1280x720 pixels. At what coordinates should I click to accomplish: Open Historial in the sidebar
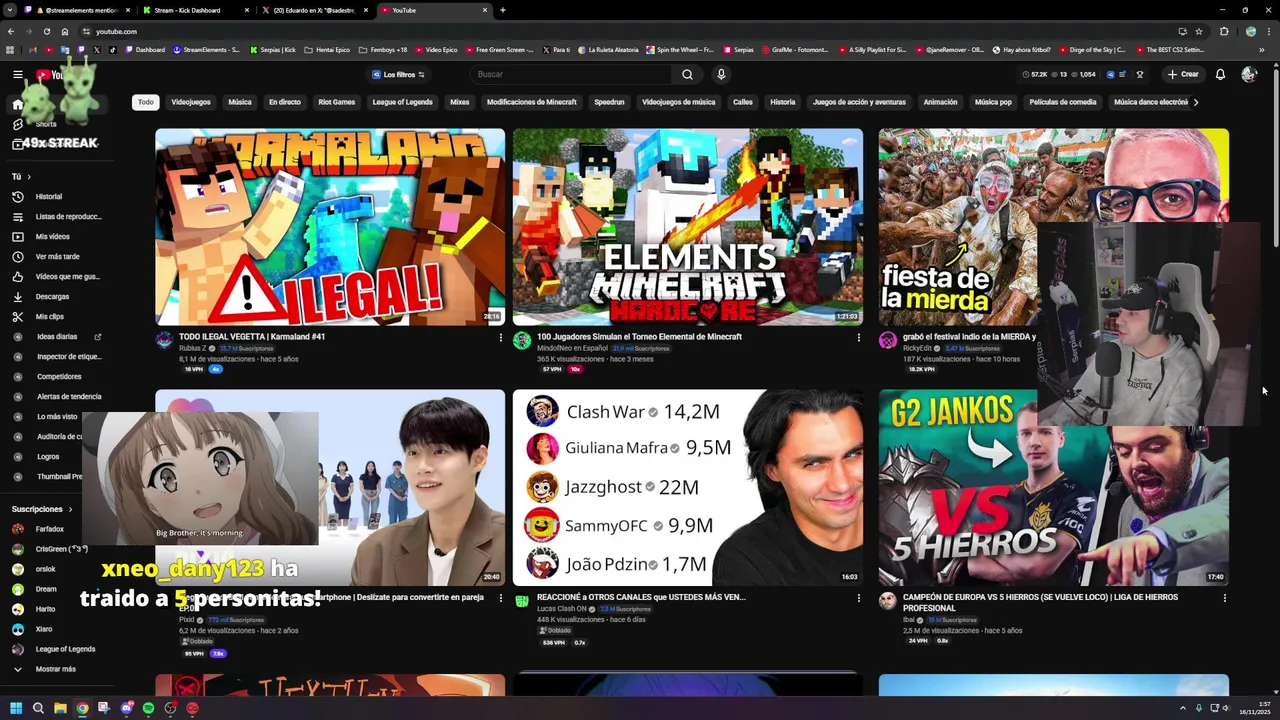[x=50, y=197]
